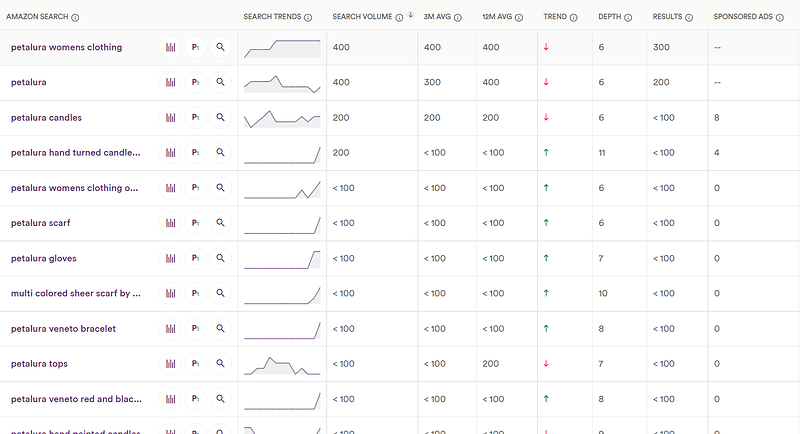Sort by 12M AVG column header

[x=497, y=17]
